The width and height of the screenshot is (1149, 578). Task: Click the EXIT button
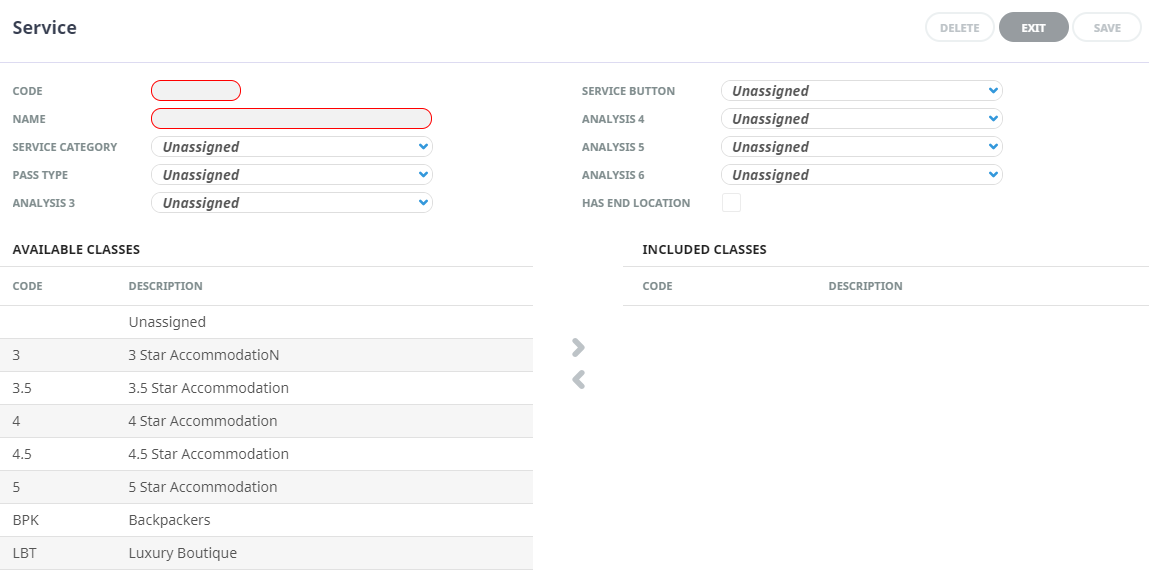[x=1033, y=27]
